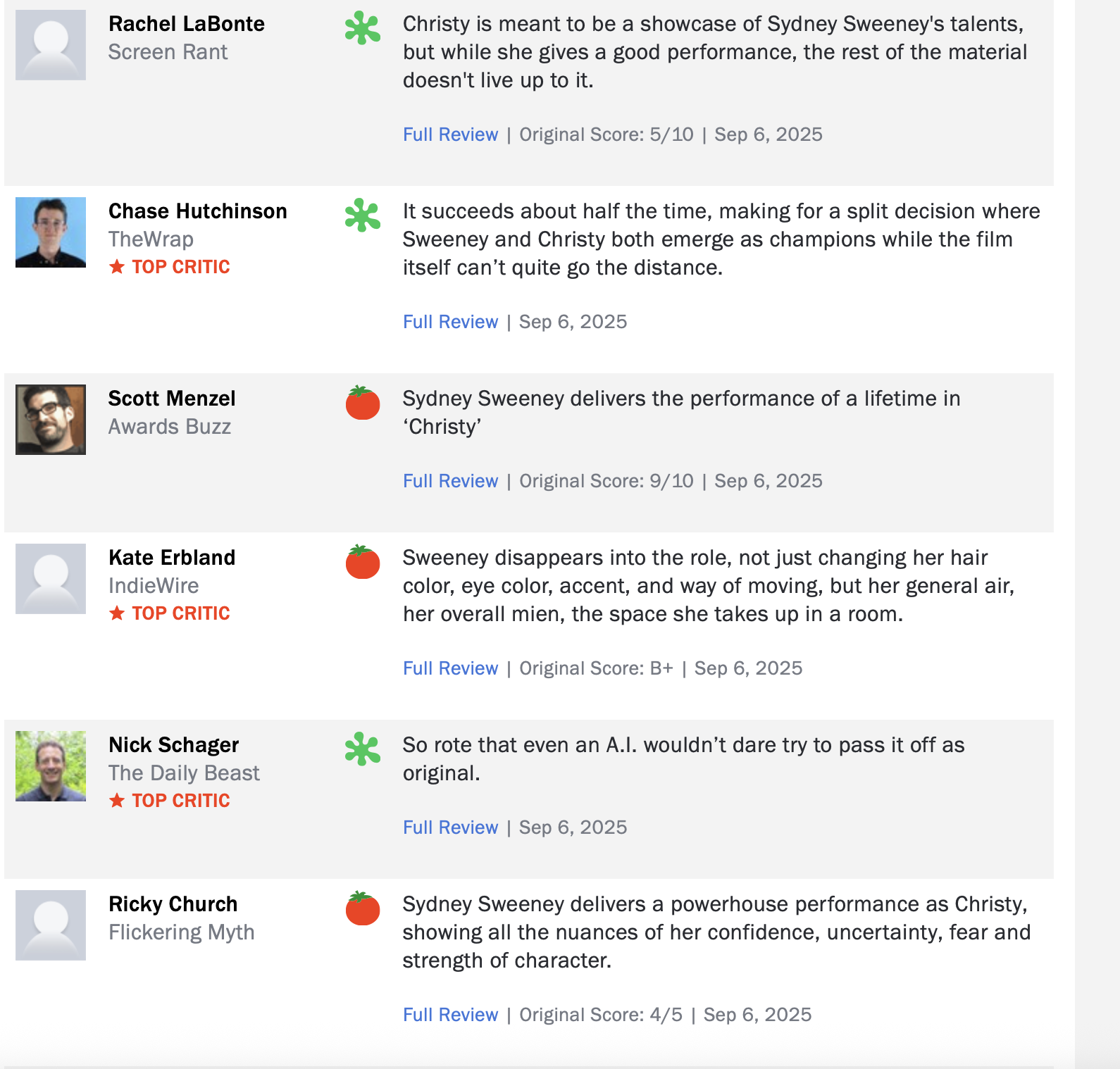Click the rotten splat icon beside Nick Schager's review
Viewport: 1120px width, 1069px height.
pos(363,749)
